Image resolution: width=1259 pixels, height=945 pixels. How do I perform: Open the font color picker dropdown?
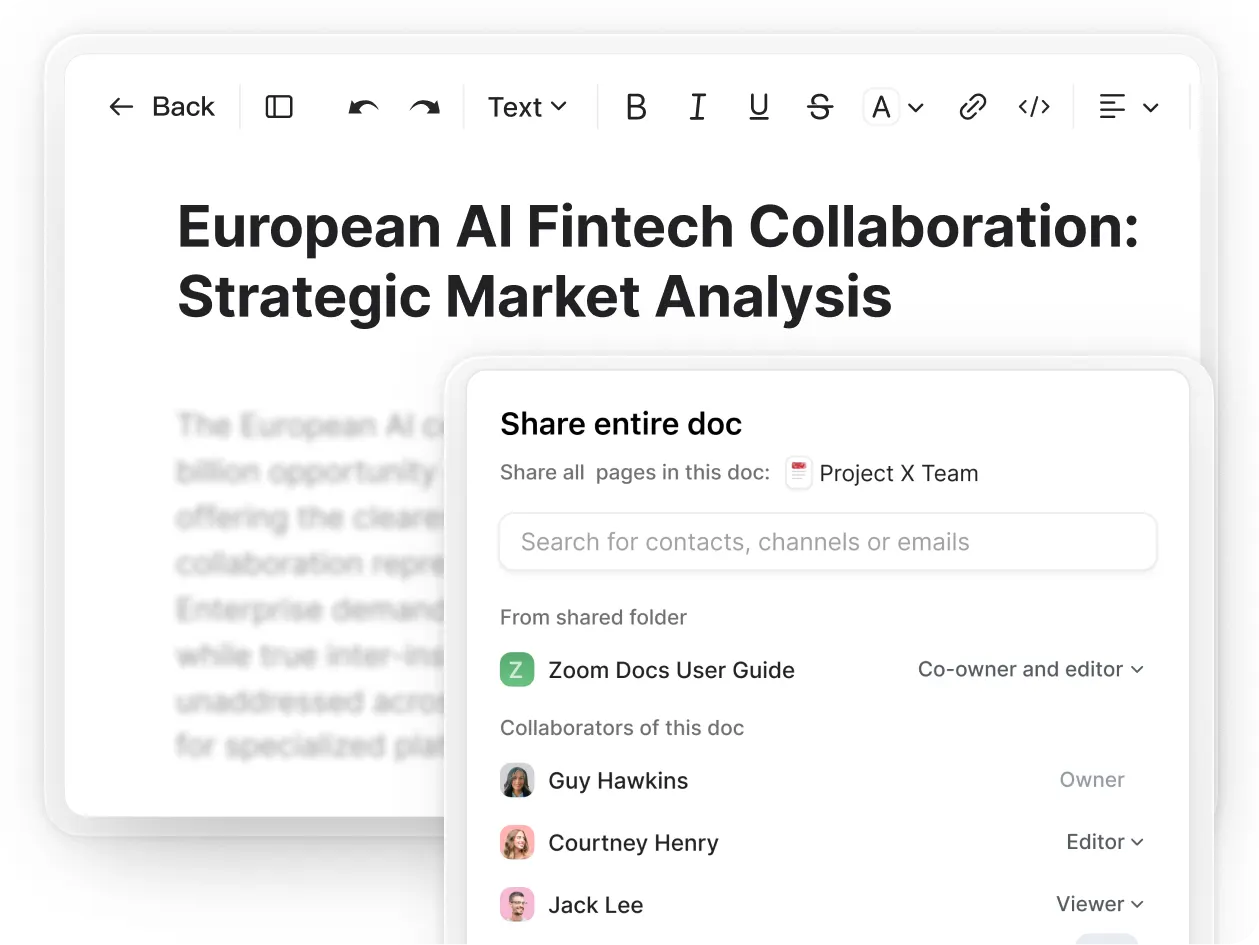pyautogui.click(x=893, y=107)
